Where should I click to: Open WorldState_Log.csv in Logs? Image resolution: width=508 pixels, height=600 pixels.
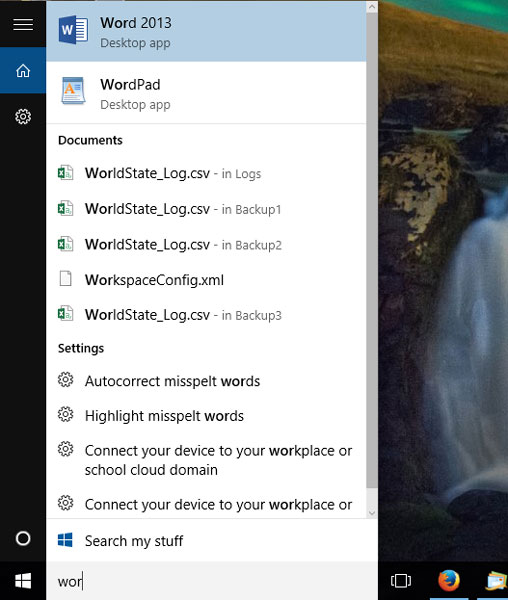pyautogui.click(x=206, y=173)
